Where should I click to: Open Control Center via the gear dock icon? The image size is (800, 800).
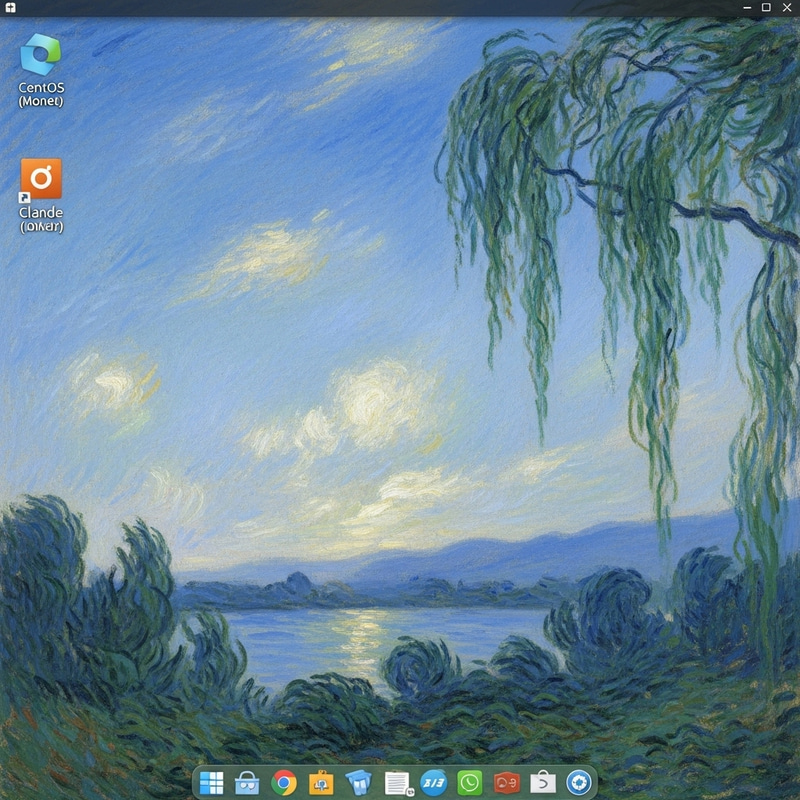coord(581,784)
